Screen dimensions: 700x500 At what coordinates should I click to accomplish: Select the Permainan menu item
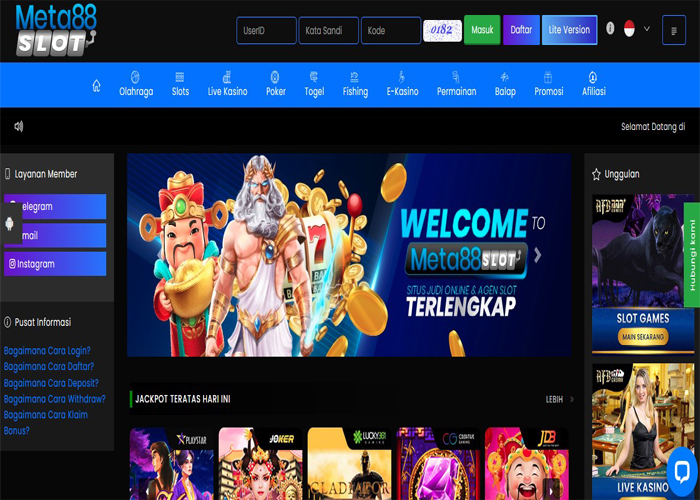click(456, 84)
